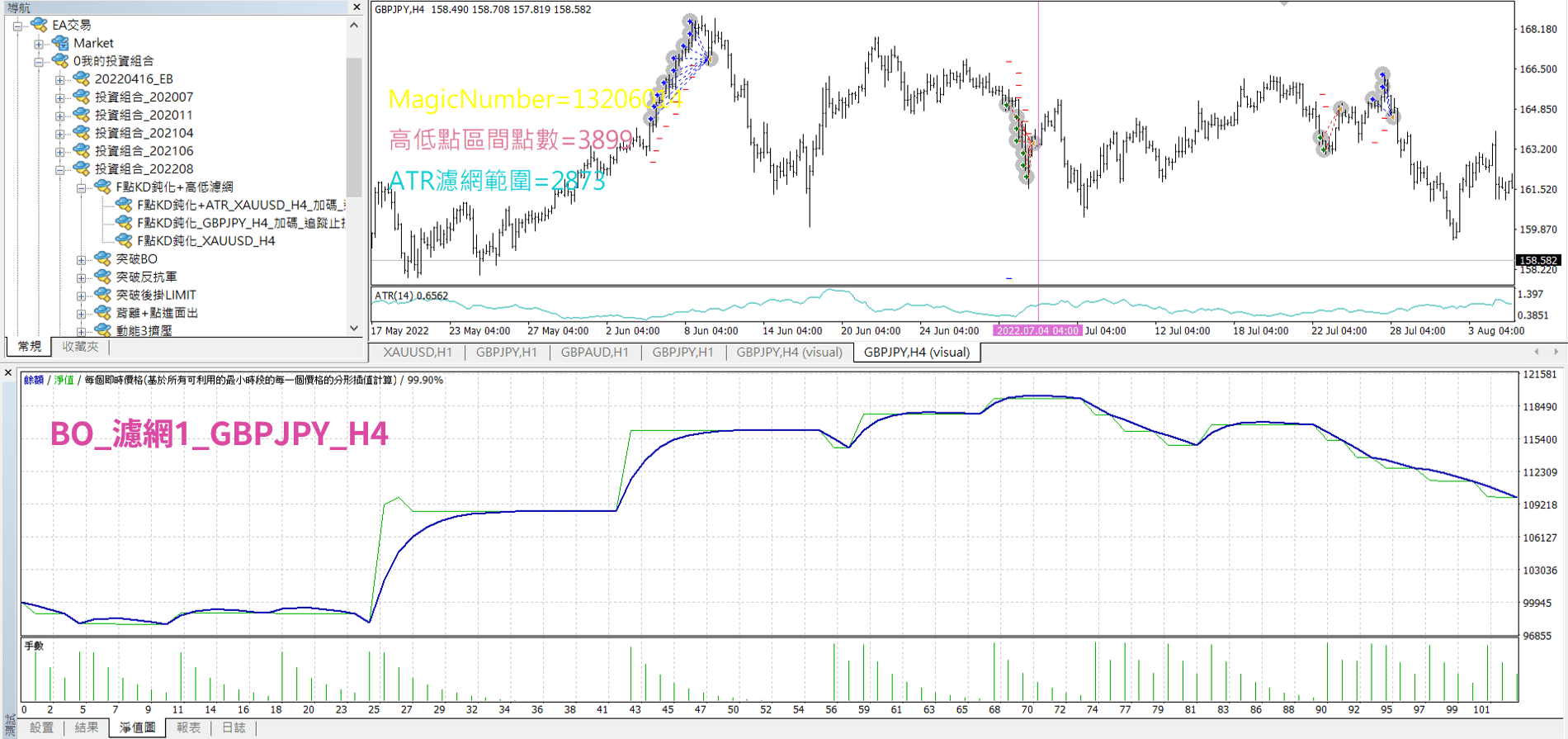Collapse the F點KD鈍化+高低濾網 node
The height and width of the screenshot is (739, 1568).
81,187
